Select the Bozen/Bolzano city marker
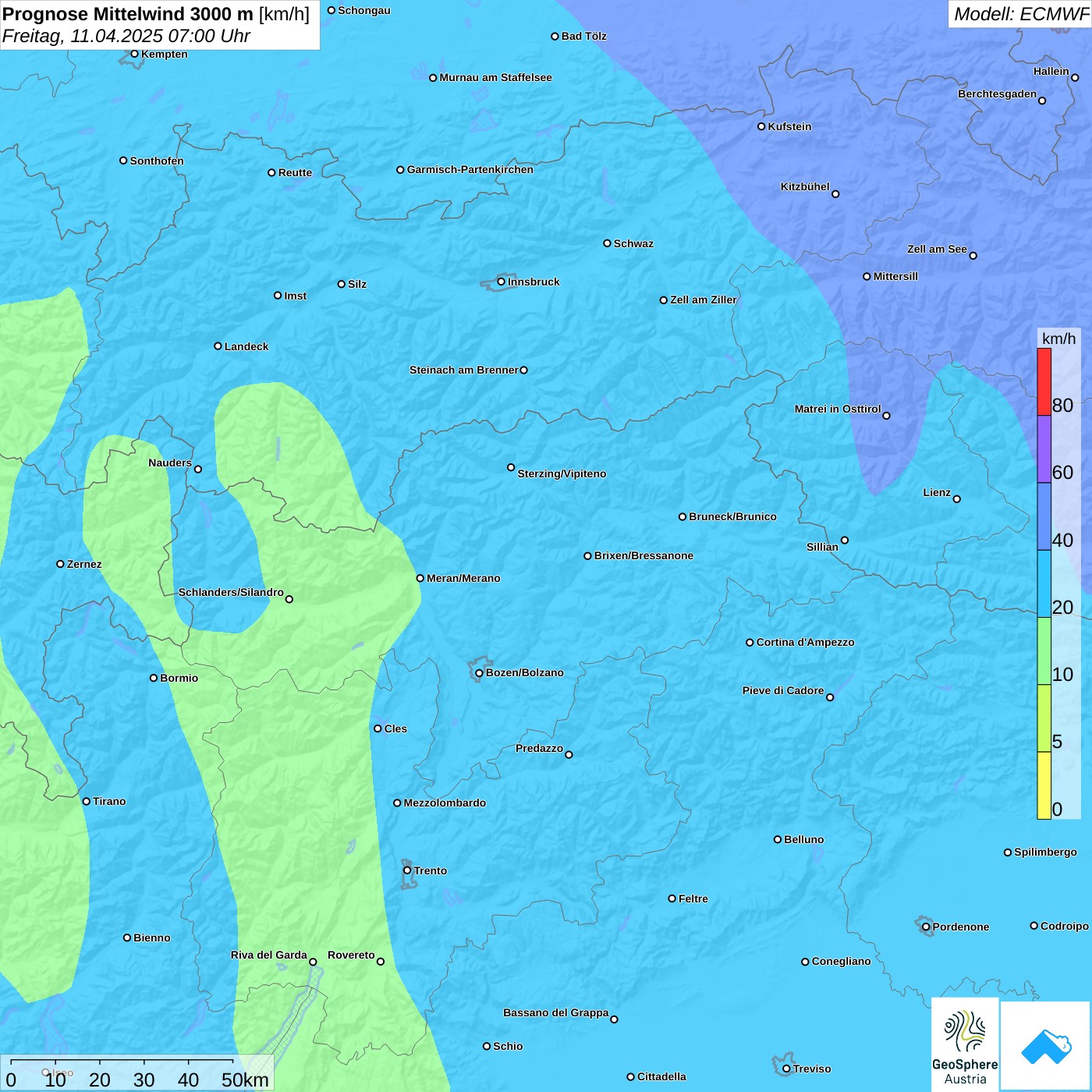The width and height of the screenshot is (1092, 1092). [480, 673]
